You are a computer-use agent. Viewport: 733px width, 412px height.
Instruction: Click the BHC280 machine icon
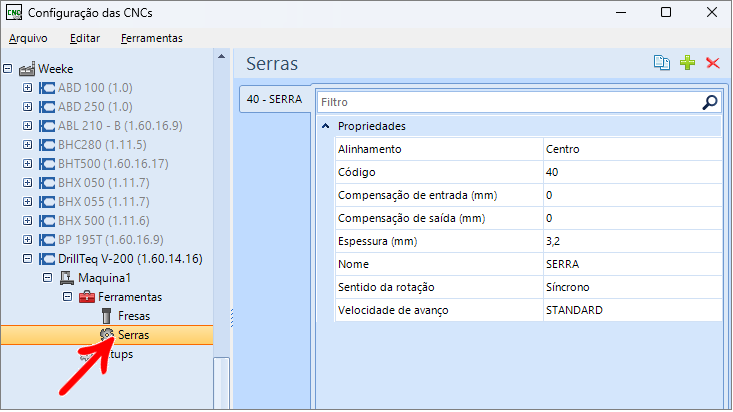click(47, 145)
